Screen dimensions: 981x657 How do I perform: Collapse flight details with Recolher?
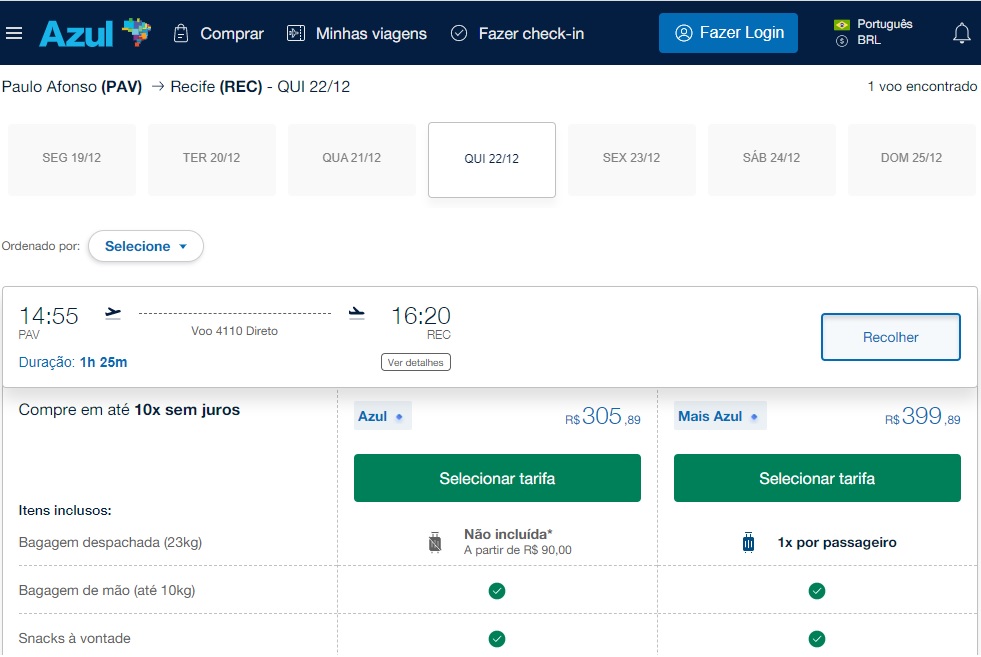890,337
